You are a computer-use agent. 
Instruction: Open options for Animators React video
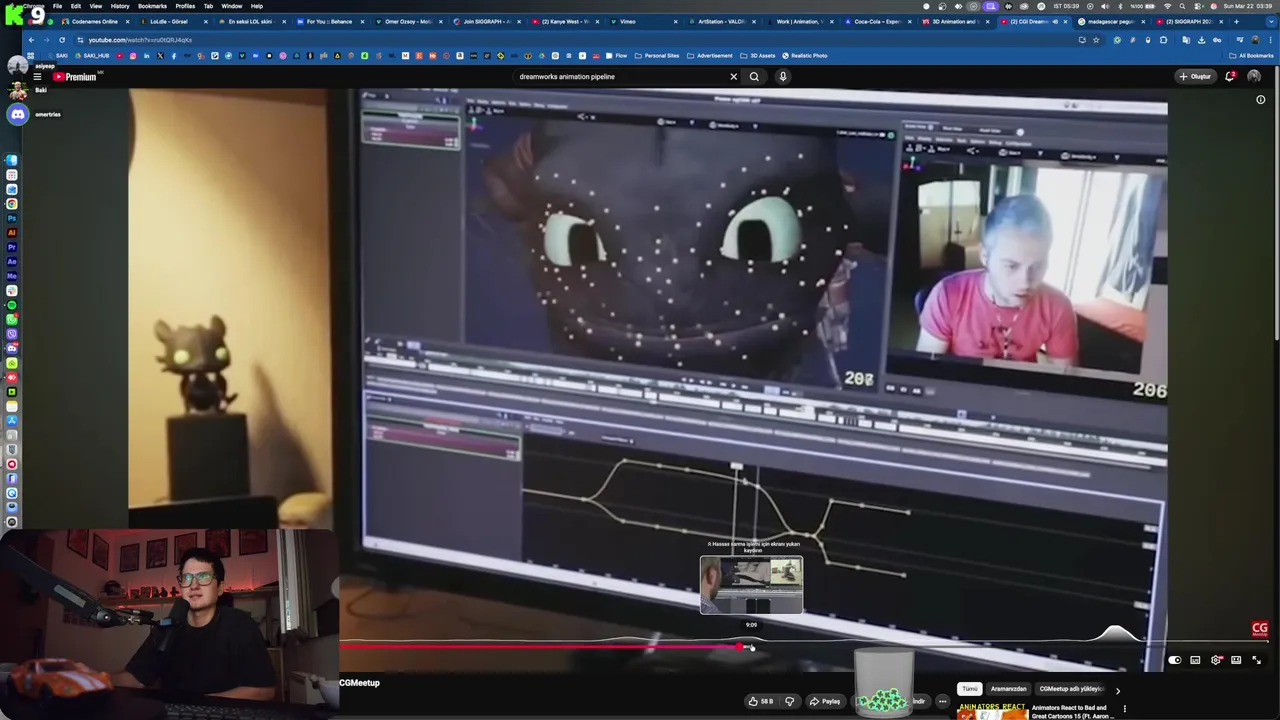1125,709
